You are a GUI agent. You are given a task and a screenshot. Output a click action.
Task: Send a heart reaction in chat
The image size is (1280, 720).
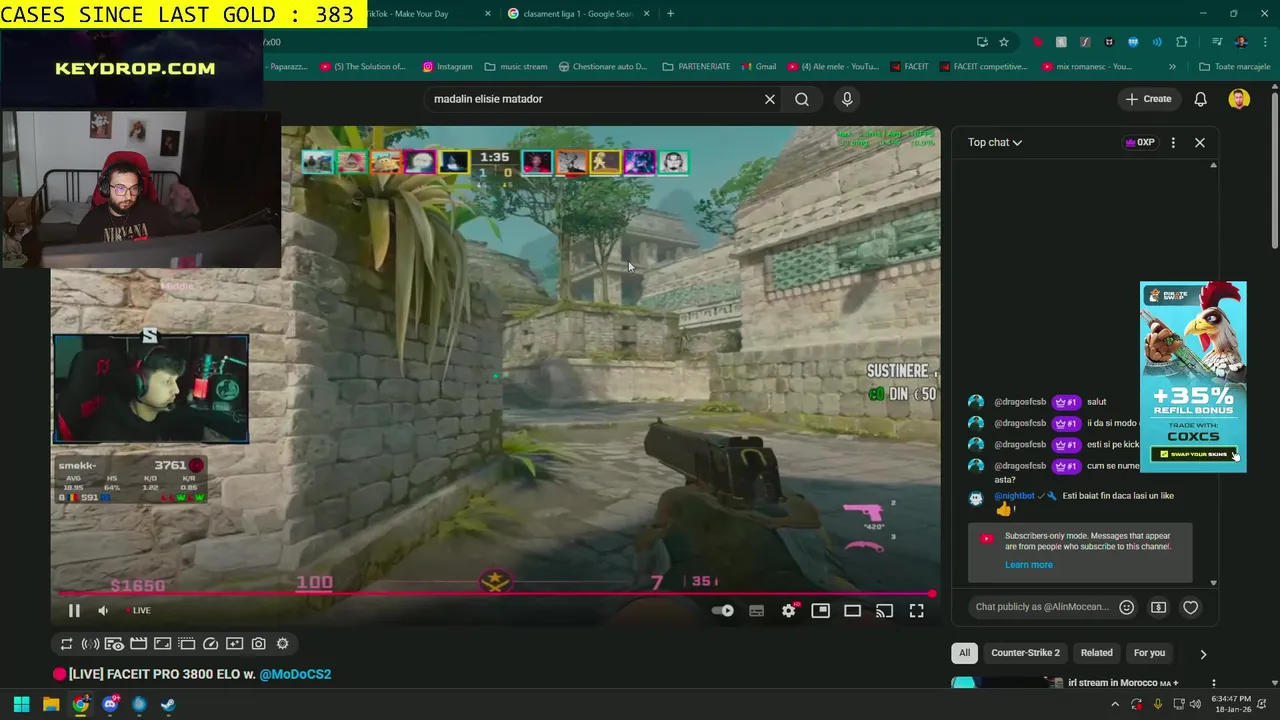coord(1191,607)
